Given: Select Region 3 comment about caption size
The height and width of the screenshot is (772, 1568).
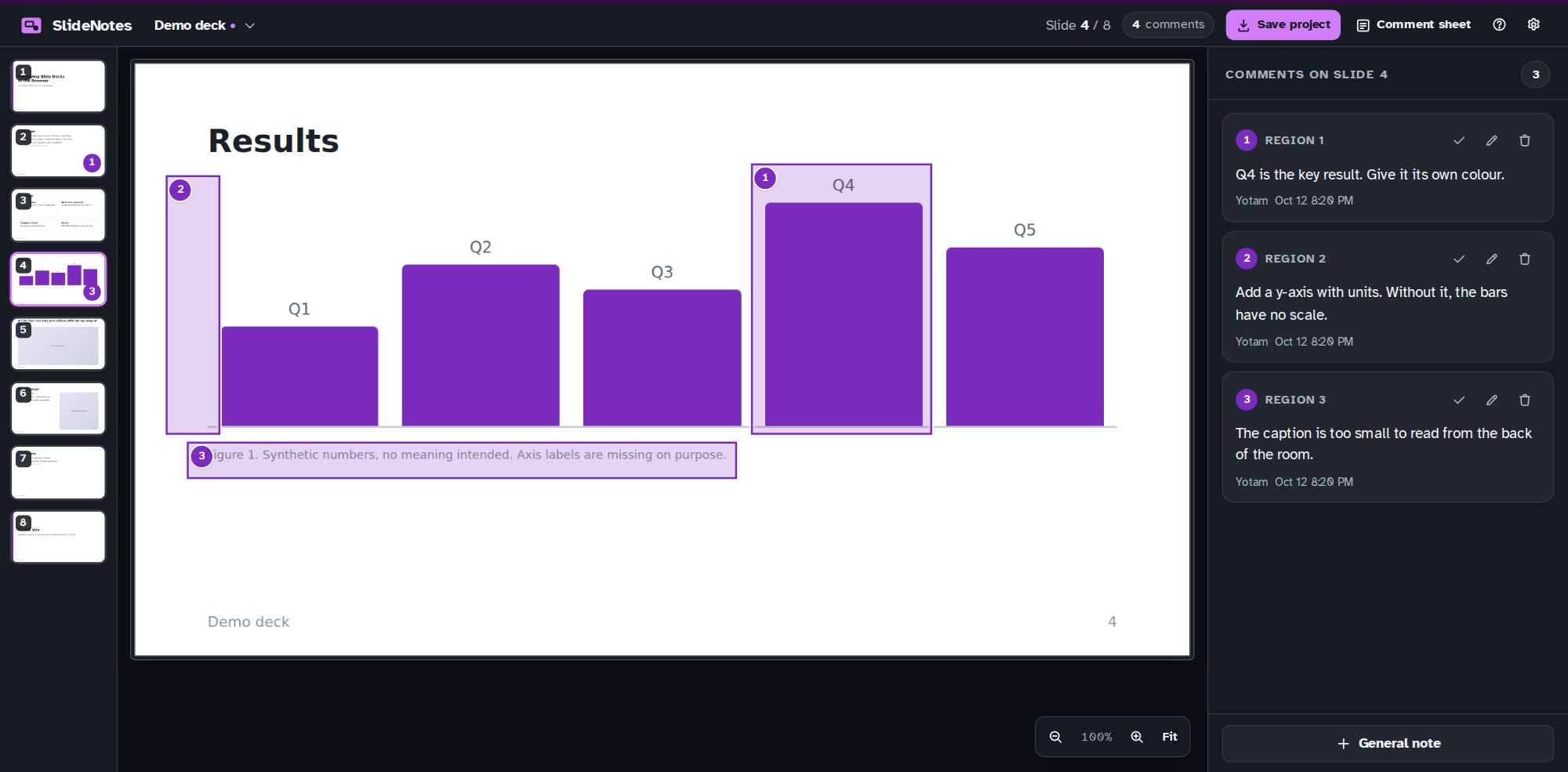Looking at the screenshot, I should 1384,444.
